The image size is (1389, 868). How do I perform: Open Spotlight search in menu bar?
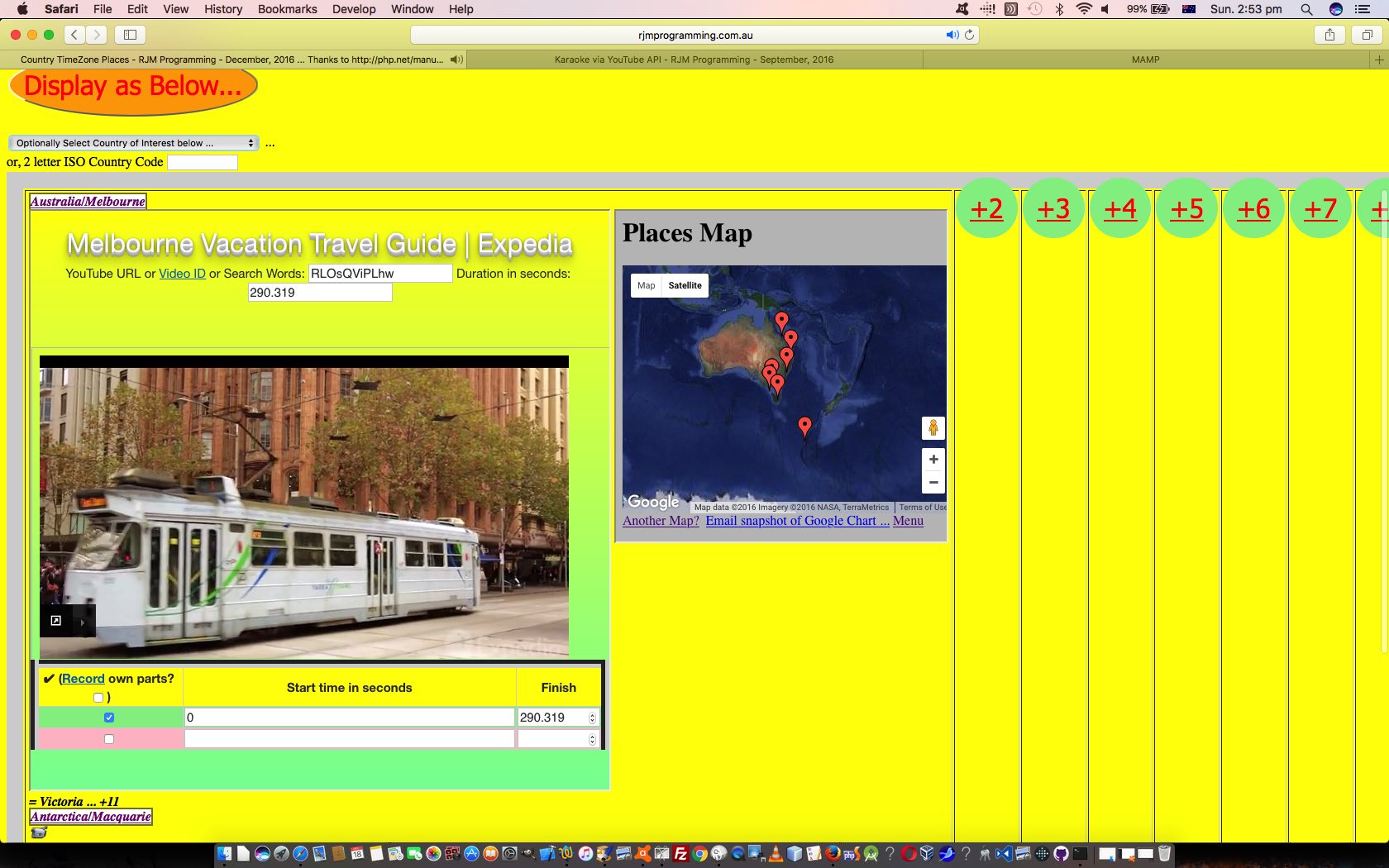(x=1306, y=9)
